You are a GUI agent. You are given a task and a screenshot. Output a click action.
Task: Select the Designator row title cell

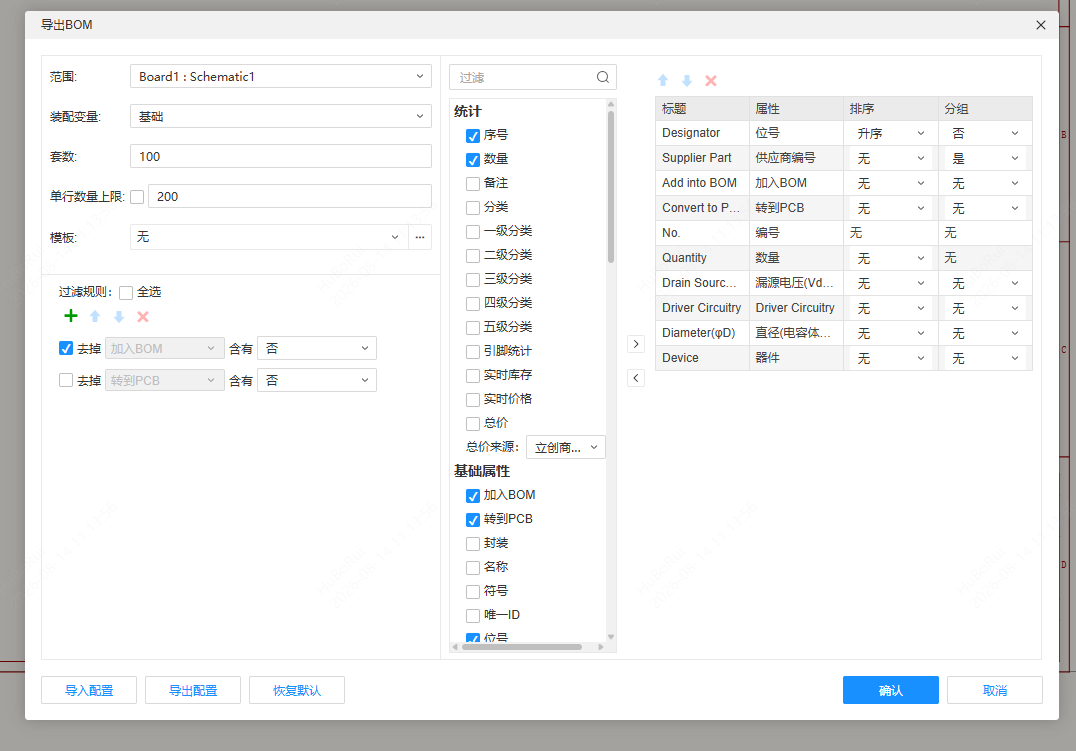click(x=702, y=133)
